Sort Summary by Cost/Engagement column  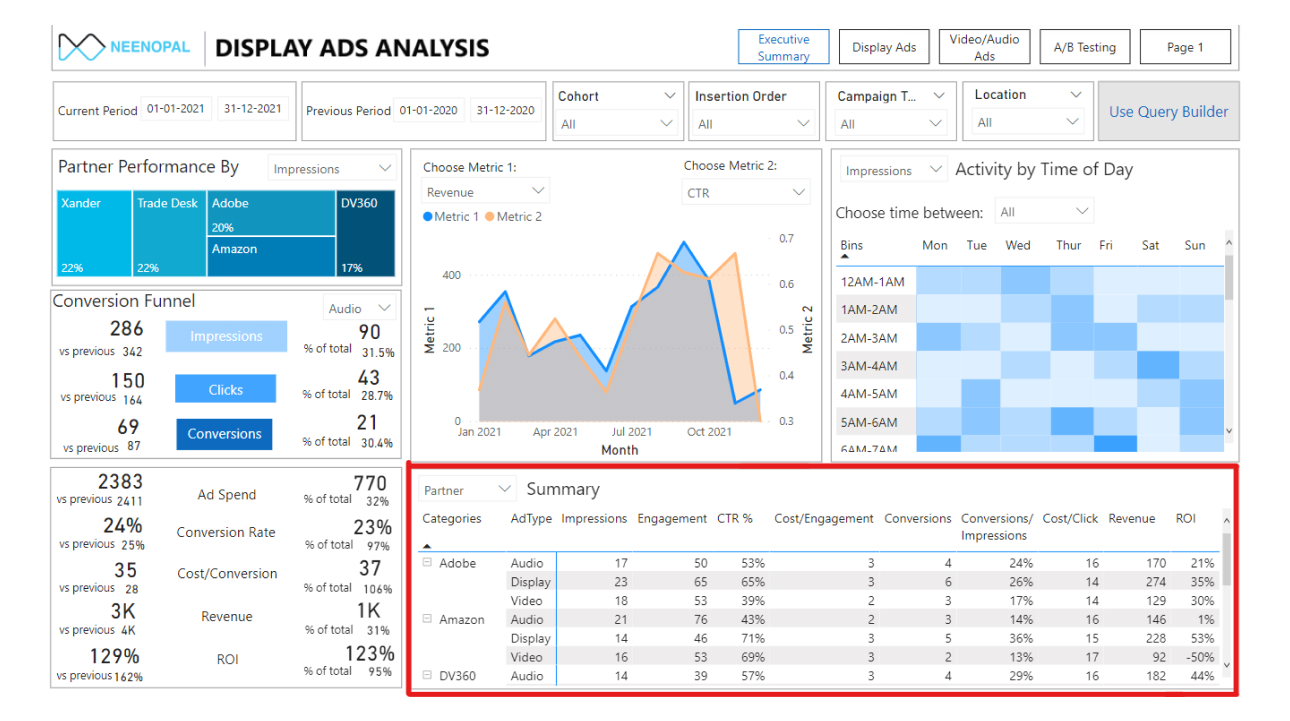[x=824, y=518]
